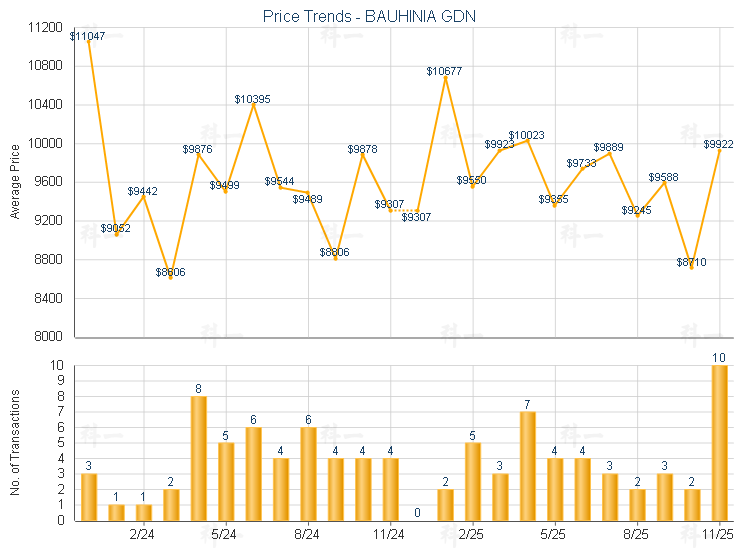Select the bar showing 8 transactions
This screenshot has width=740, height=550.
point(199,458)
